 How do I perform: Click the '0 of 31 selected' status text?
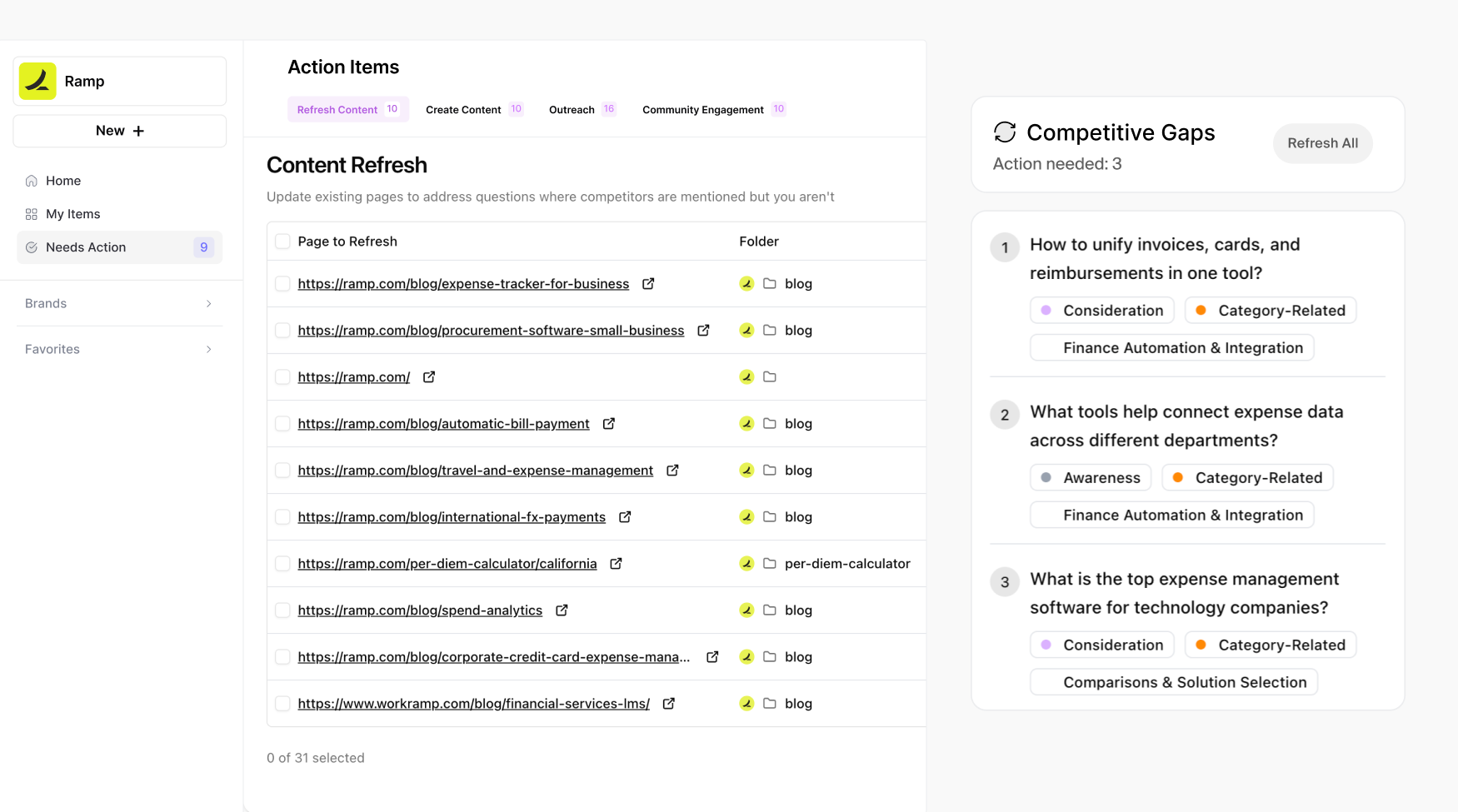pos(316,758)
